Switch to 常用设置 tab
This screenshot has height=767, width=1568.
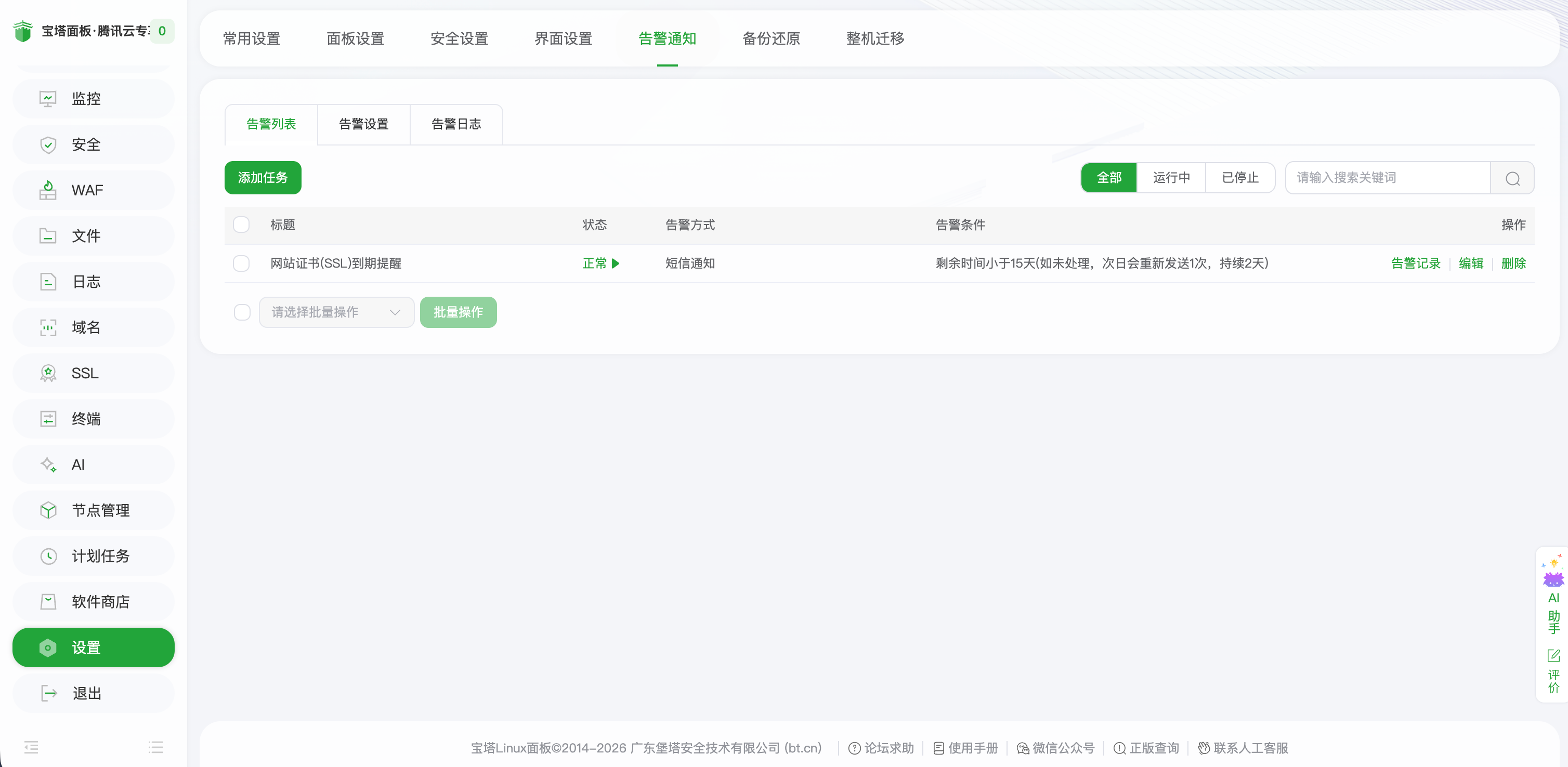click(252, 39)
